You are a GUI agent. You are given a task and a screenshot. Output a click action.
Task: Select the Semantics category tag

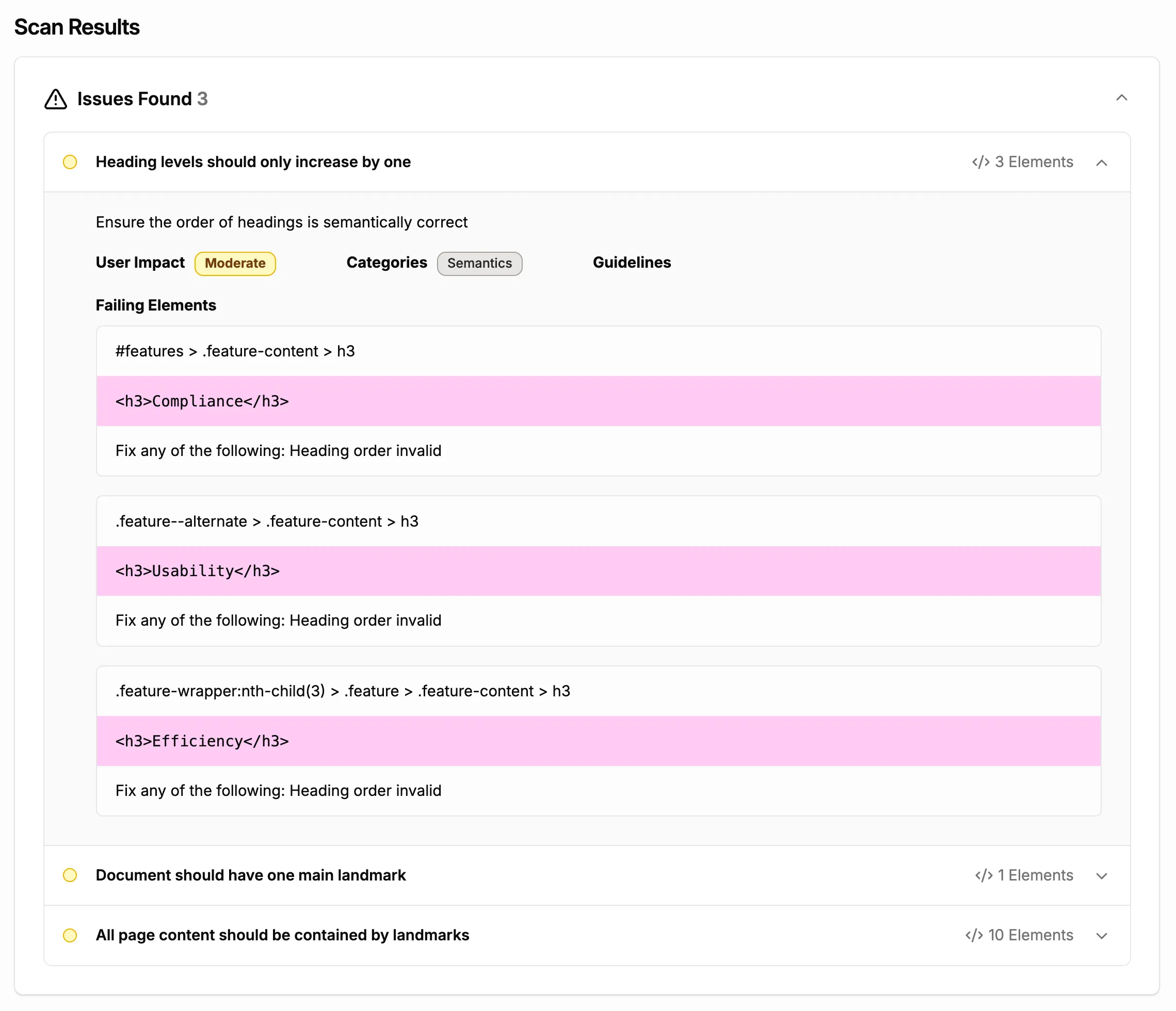point(479,263)
